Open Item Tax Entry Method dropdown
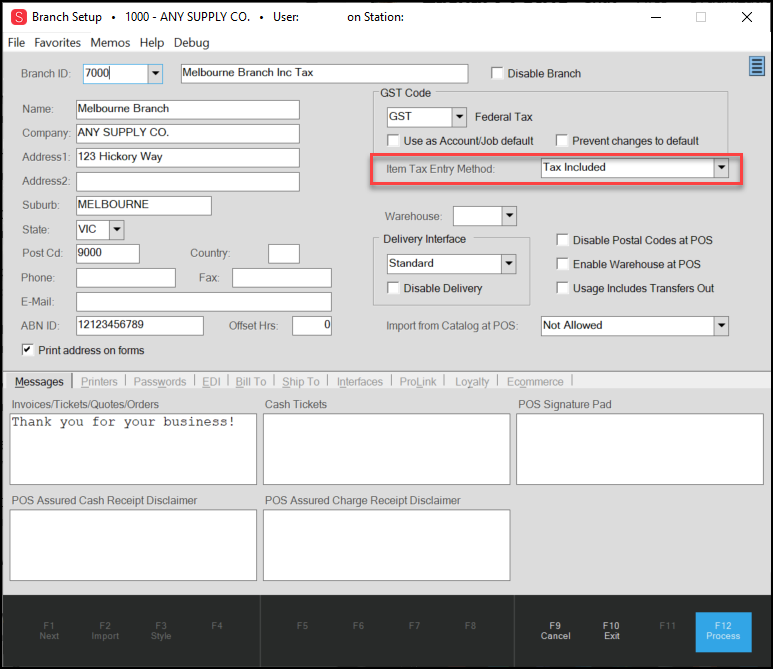 [x=721, y=168]
